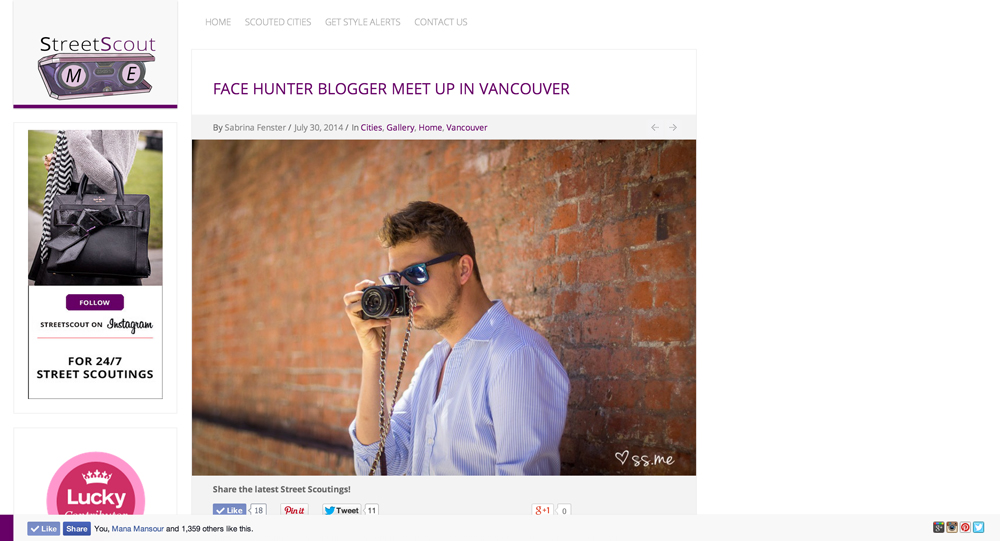Toggle the Like button in bottom bar
The image size is (1000, 541).
coord(43,528)
